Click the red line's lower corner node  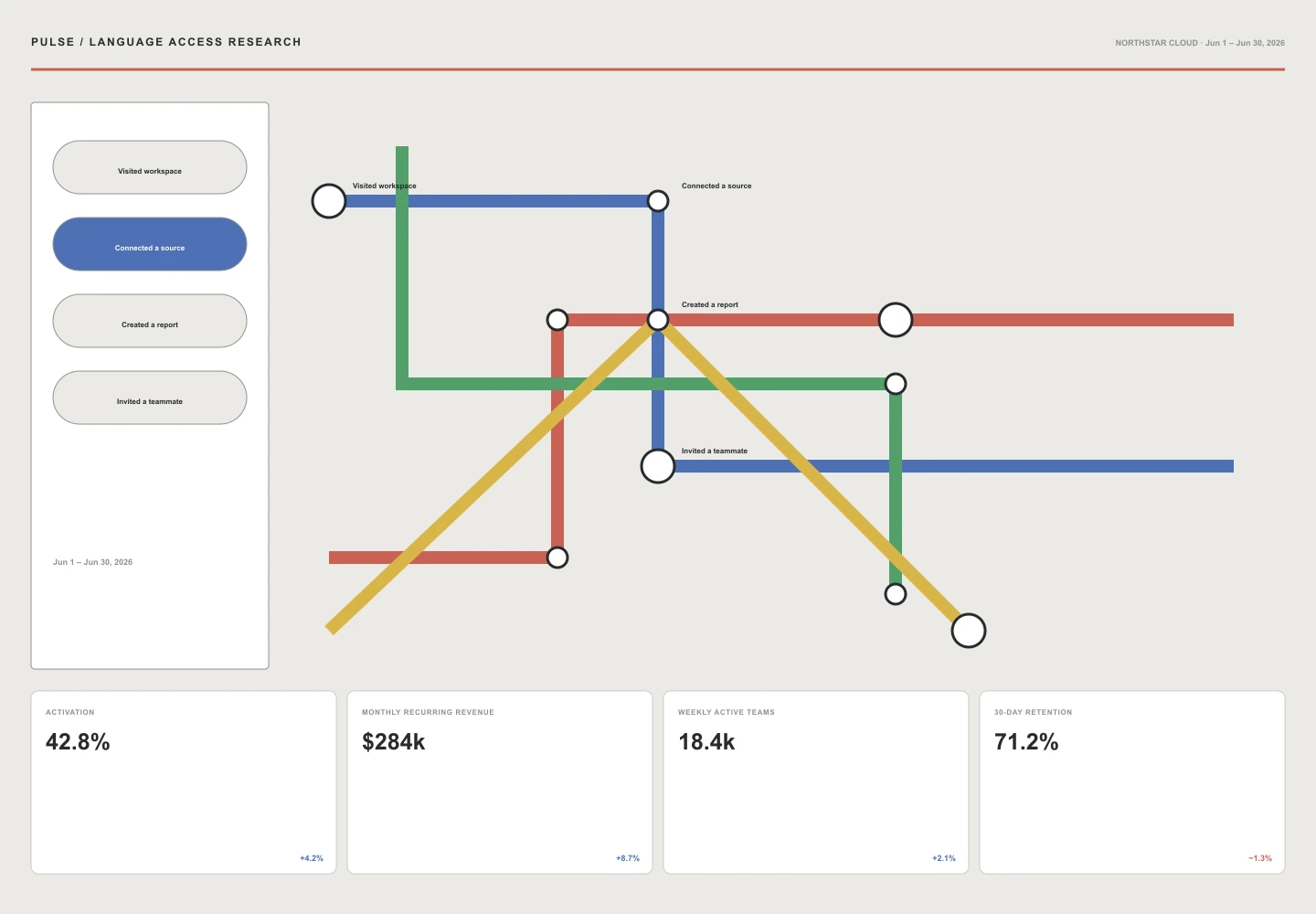557,558
